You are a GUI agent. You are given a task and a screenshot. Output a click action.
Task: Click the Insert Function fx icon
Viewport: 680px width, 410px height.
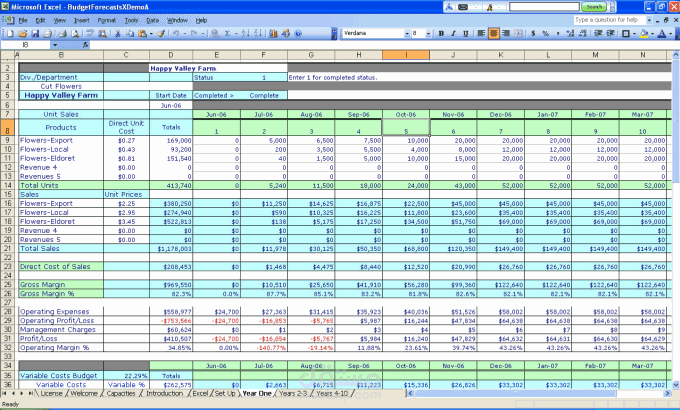pos(85,45)
